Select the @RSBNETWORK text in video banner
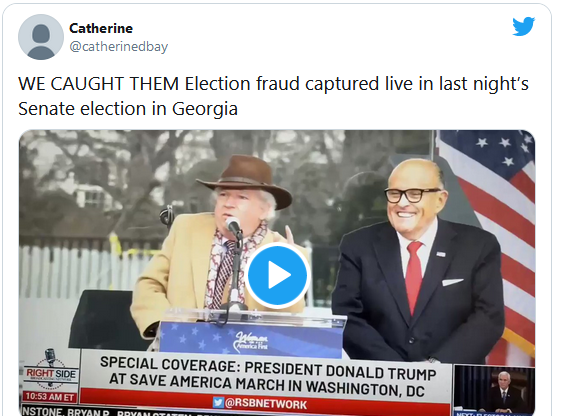Image resolution: width=570 pixels, height=416 pixels. click(266, 404)
